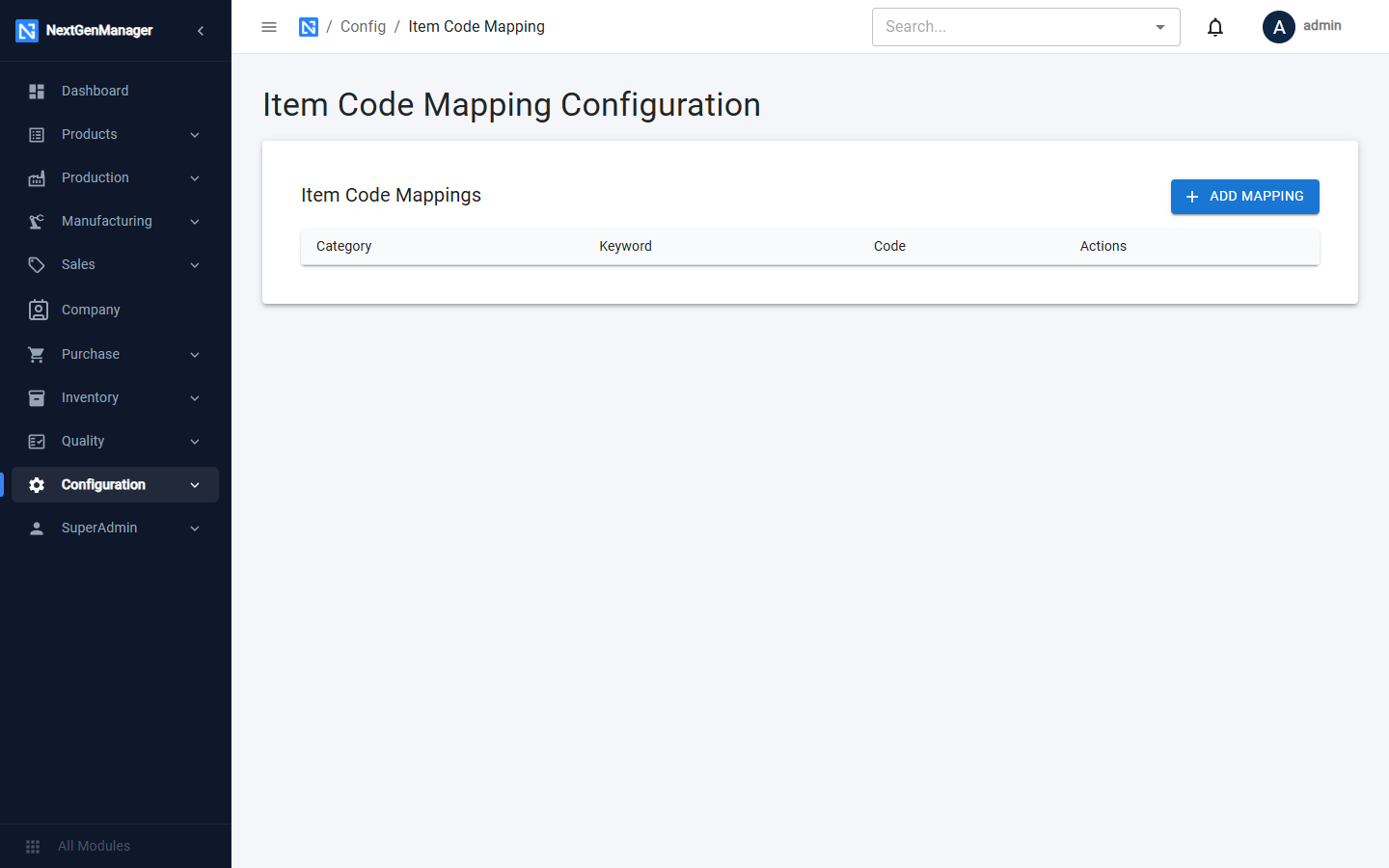Toggle the hamburger menu icon in header
Image resolution: width=1389 pixels, height=868 pixels.
pyautogui.click(x=269, y=27)
